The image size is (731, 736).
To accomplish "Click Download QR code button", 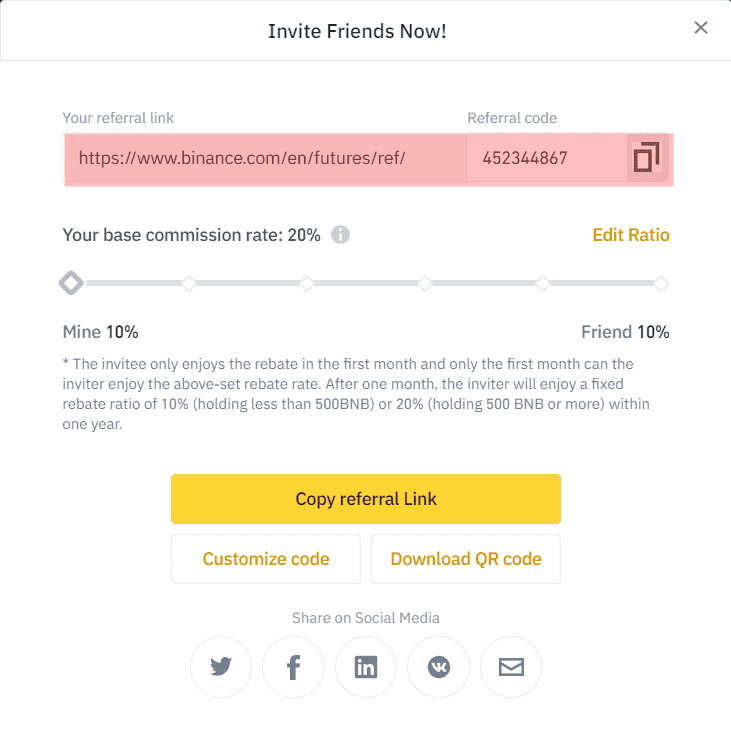I will click(x=466, y=559).
